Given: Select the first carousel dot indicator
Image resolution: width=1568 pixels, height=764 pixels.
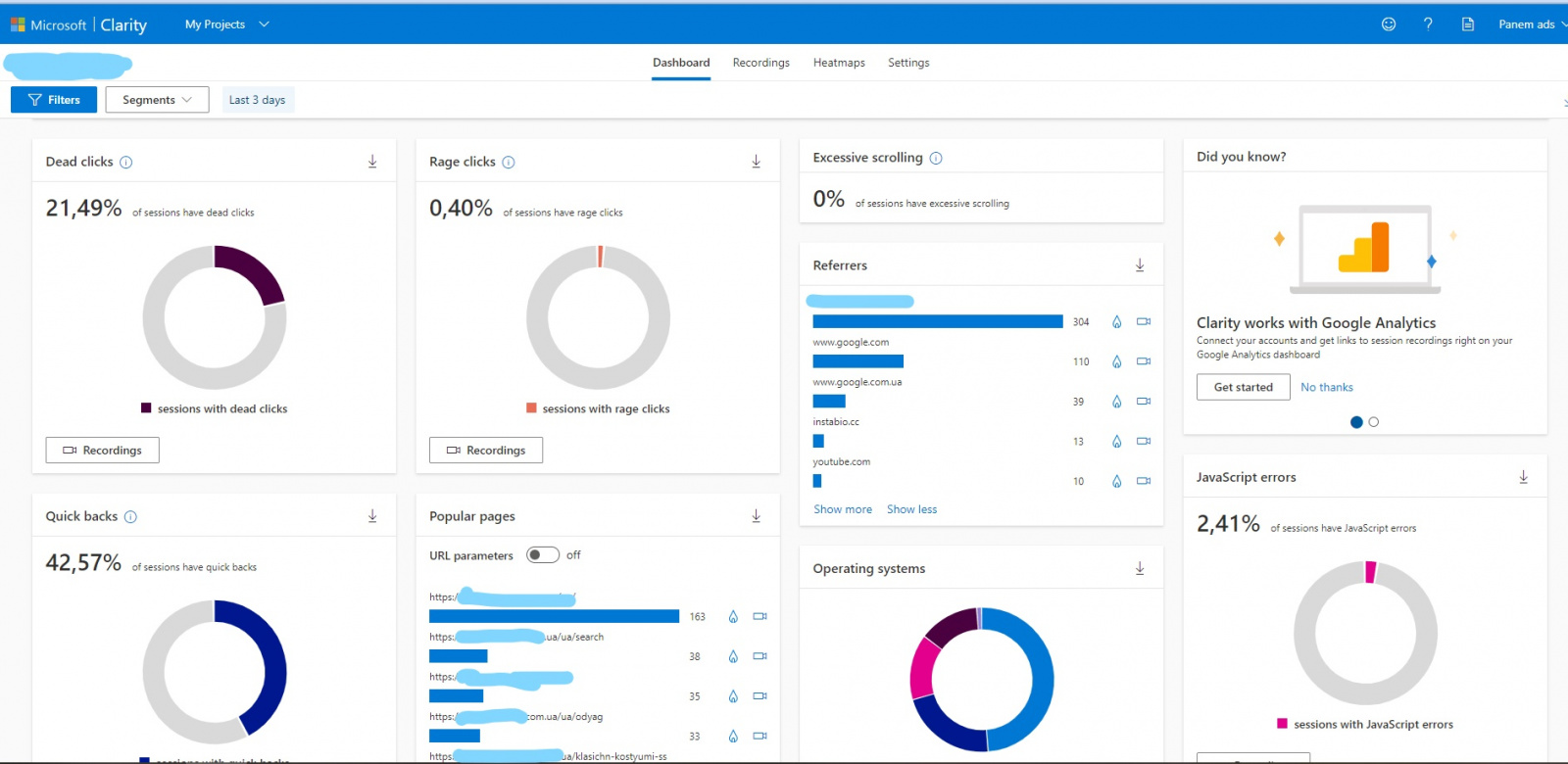Looking at the screenshot, I should pyautogui.click(x=1356, y=422).
